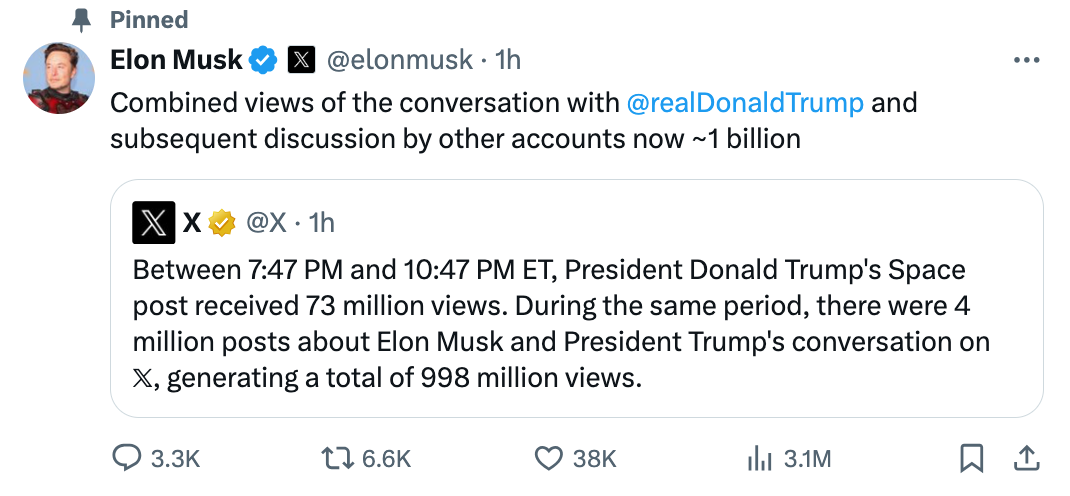Open the @X handle in quoted post

[x=266, y=222]
